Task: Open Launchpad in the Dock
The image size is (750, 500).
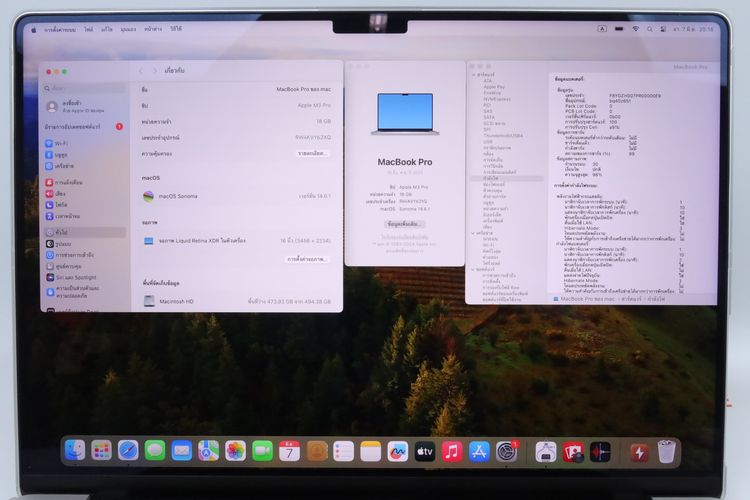Action: 101,451
